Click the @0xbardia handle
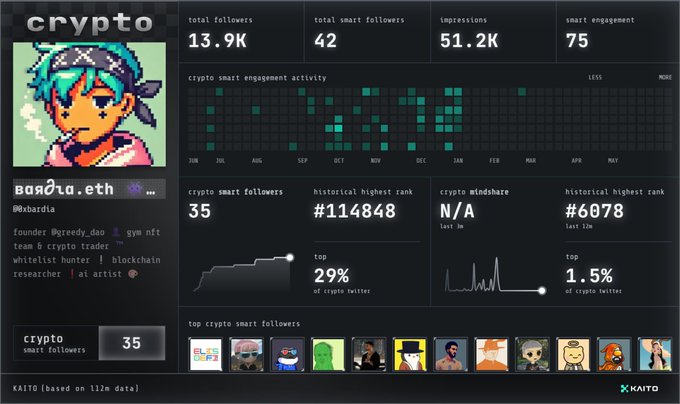Screen dimensions: 680x404 (34, 209)
